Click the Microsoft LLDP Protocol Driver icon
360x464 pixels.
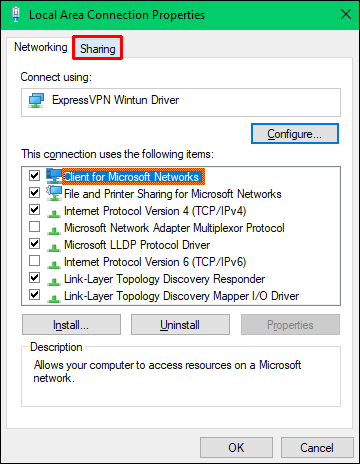click(x=54, y=247)
